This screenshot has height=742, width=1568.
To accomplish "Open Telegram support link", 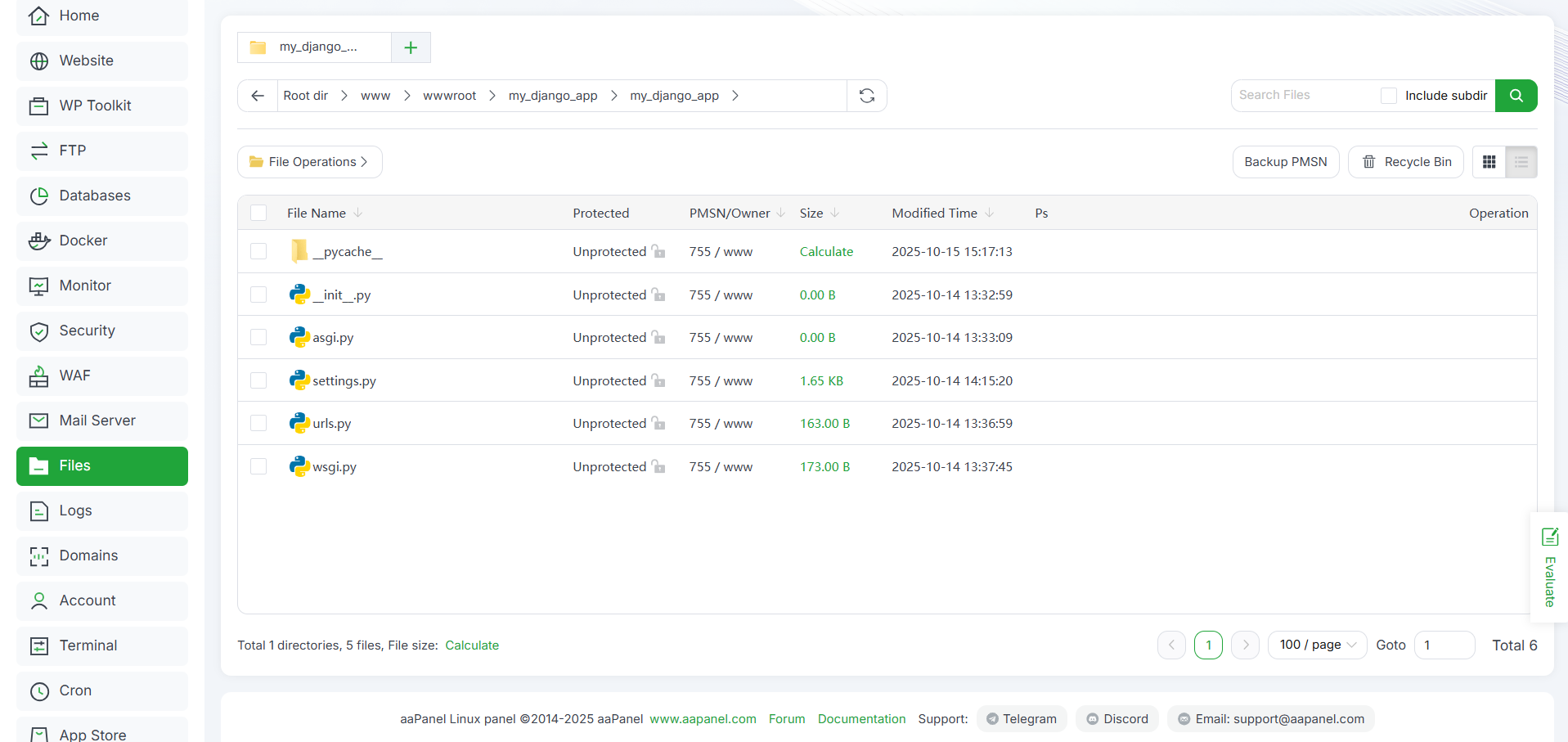I will [x=1022, y=719].
